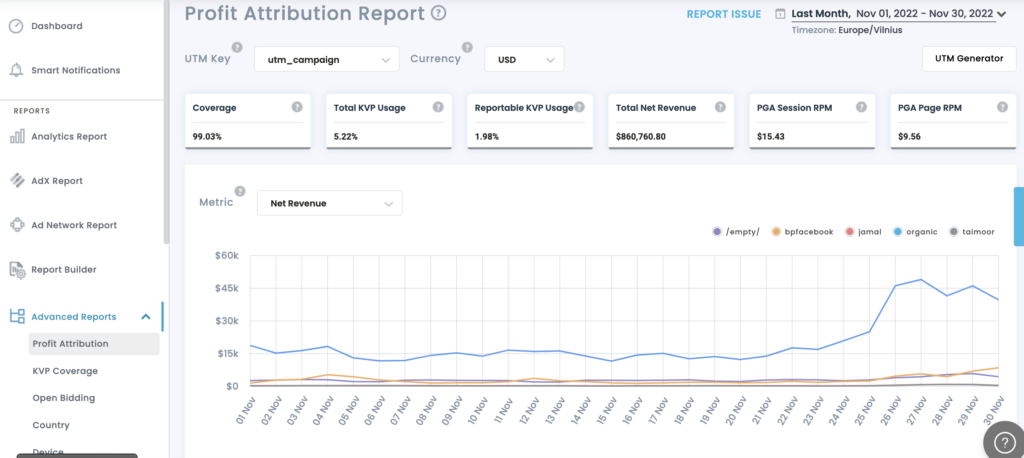
Task: Open the Net Revenue metric dropdown
Action: pos(329,203)
